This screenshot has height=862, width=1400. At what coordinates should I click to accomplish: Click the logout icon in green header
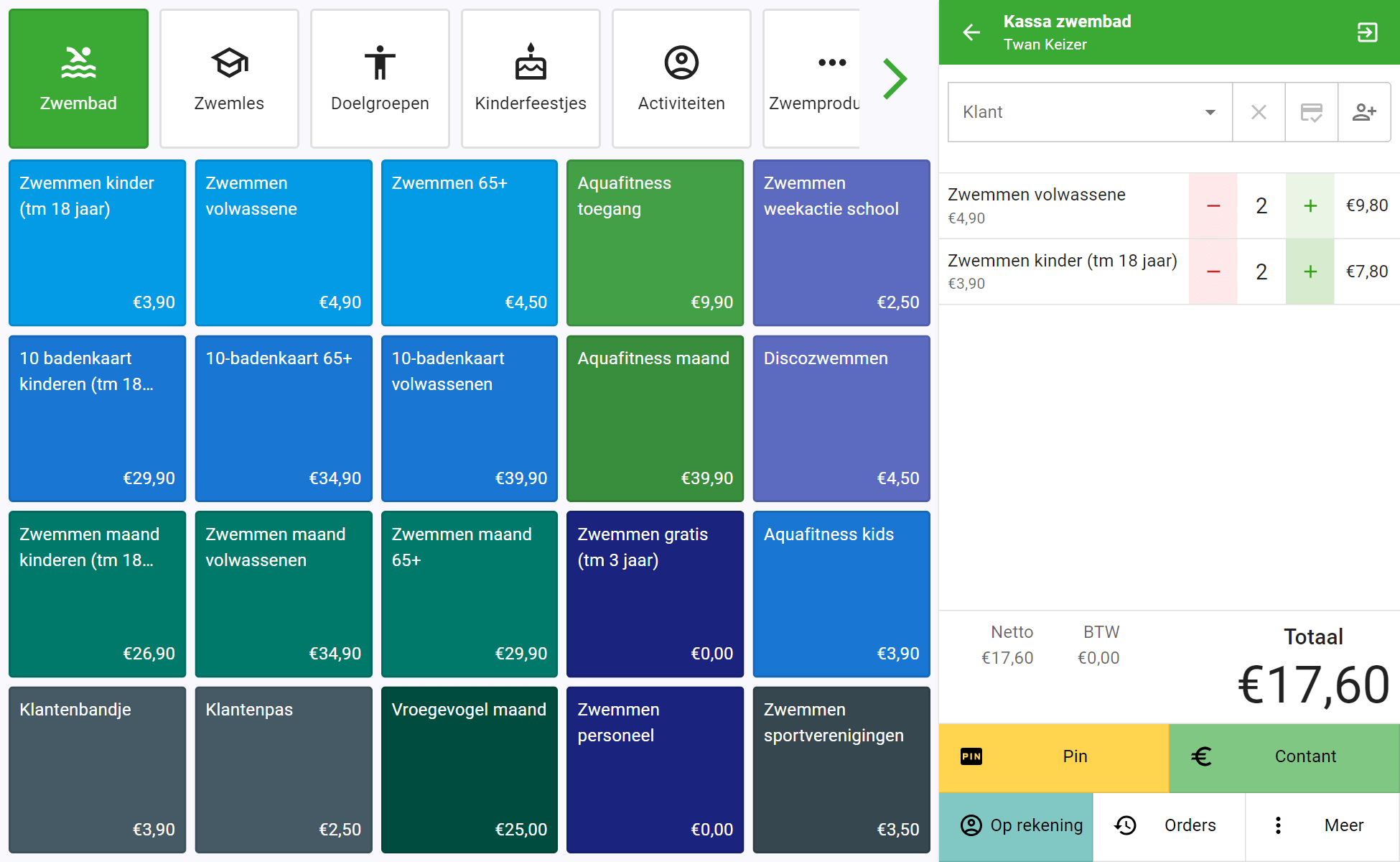(x=1367, y=32)
